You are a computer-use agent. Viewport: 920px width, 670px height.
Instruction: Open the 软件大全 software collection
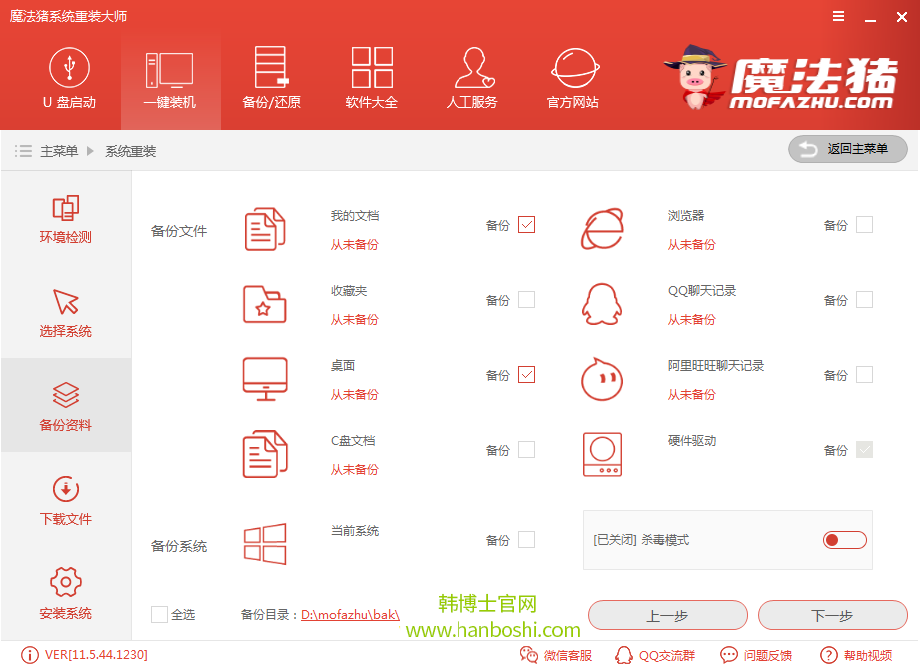(371, 80)
